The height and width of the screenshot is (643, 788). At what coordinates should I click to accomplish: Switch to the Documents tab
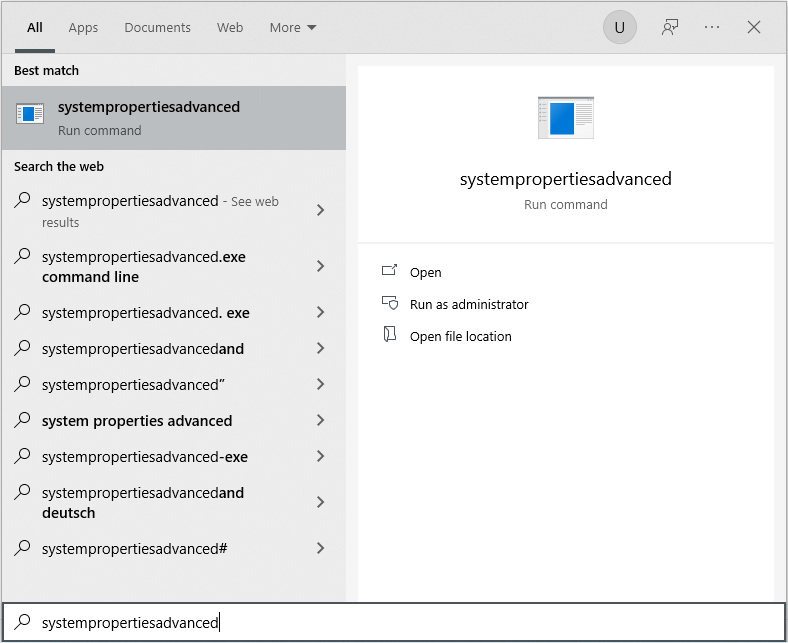157,27
